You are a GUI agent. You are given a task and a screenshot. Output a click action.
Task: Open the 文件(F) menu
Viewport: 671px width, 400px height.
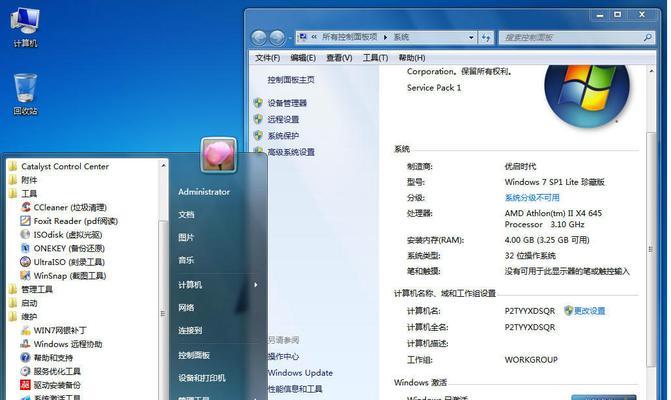click(x=267, y=58)
